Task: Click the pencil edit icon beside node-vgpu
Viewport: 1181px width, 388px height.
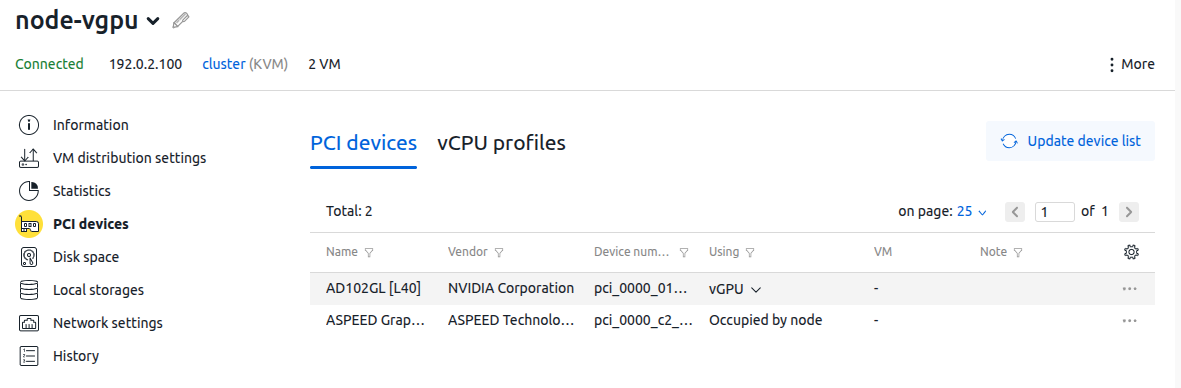Action: click(181, 20)
